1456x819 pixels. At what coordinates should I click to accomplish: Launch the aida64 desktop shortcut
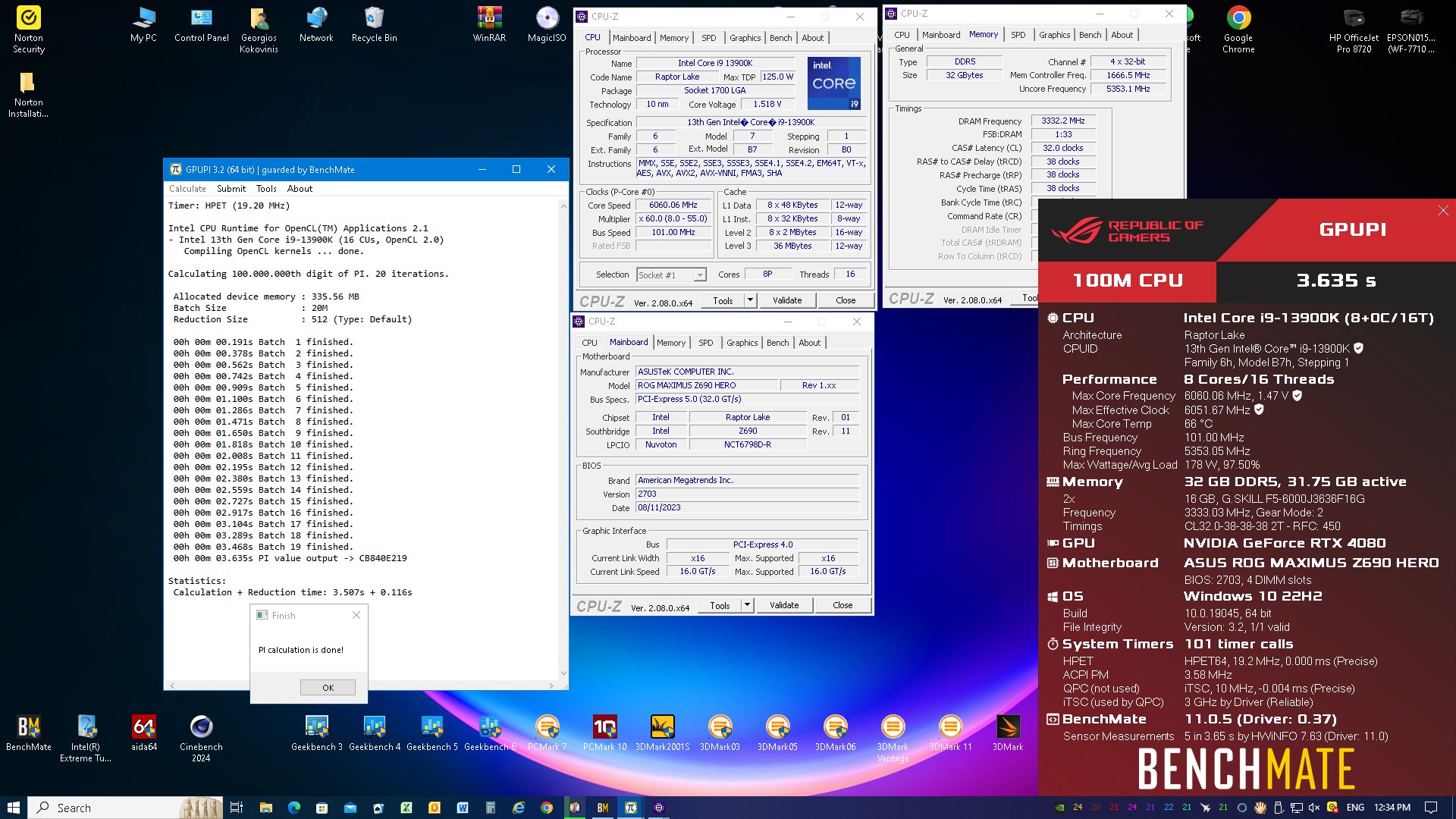pos(144,733)
